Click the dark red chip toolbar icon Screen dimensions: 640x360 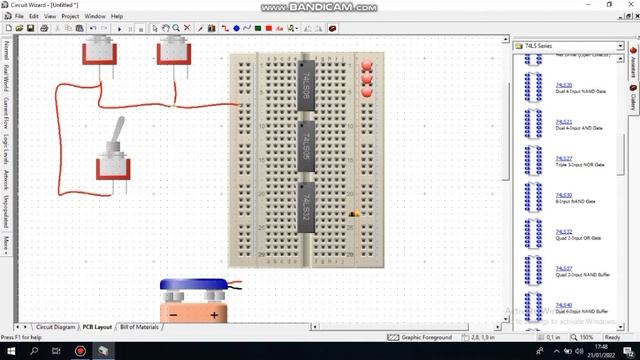tap(332, 28)
